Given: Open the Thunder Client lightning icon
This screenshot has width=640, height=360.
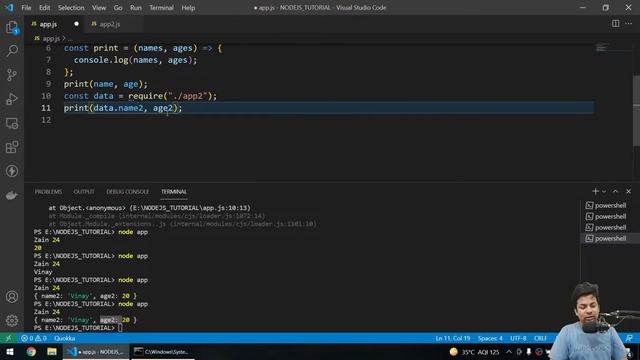Looking at the screenshot, I should click(x=12, y=171).
